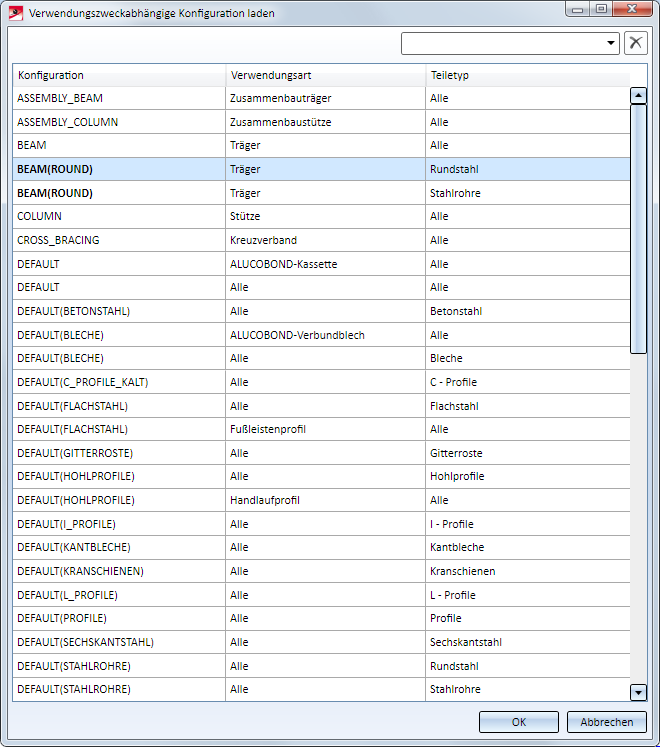Sort by the Konfiguration column header
This screenshot has width=660, height=747.
click(x=119, y=75)
